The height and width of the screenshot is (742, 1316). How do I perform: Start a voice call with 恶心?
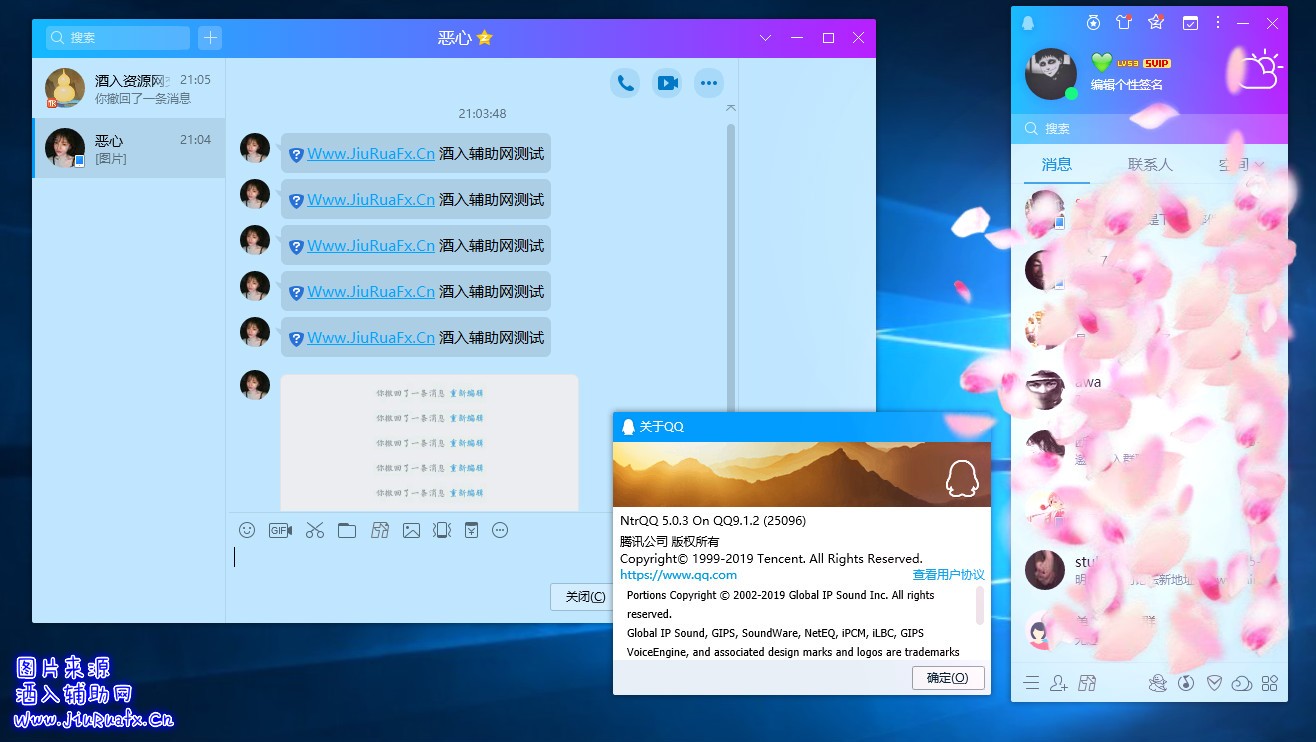625,83
